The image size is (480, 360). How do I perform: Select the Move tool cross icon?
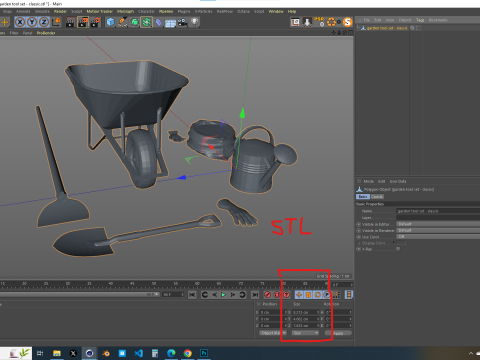point(5,22)
